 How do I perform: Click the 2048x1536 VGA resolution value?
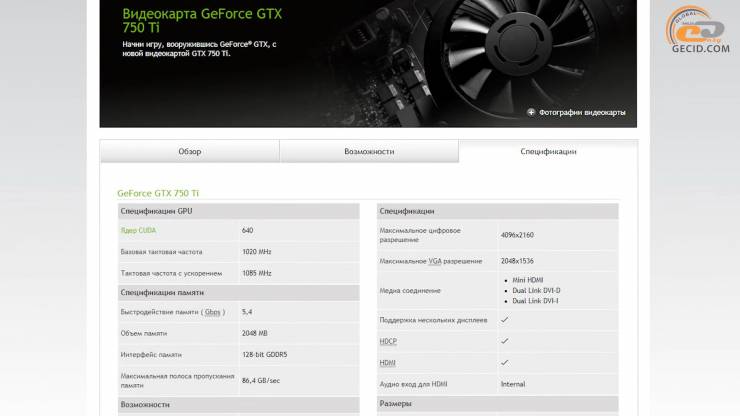pos(517,261)
